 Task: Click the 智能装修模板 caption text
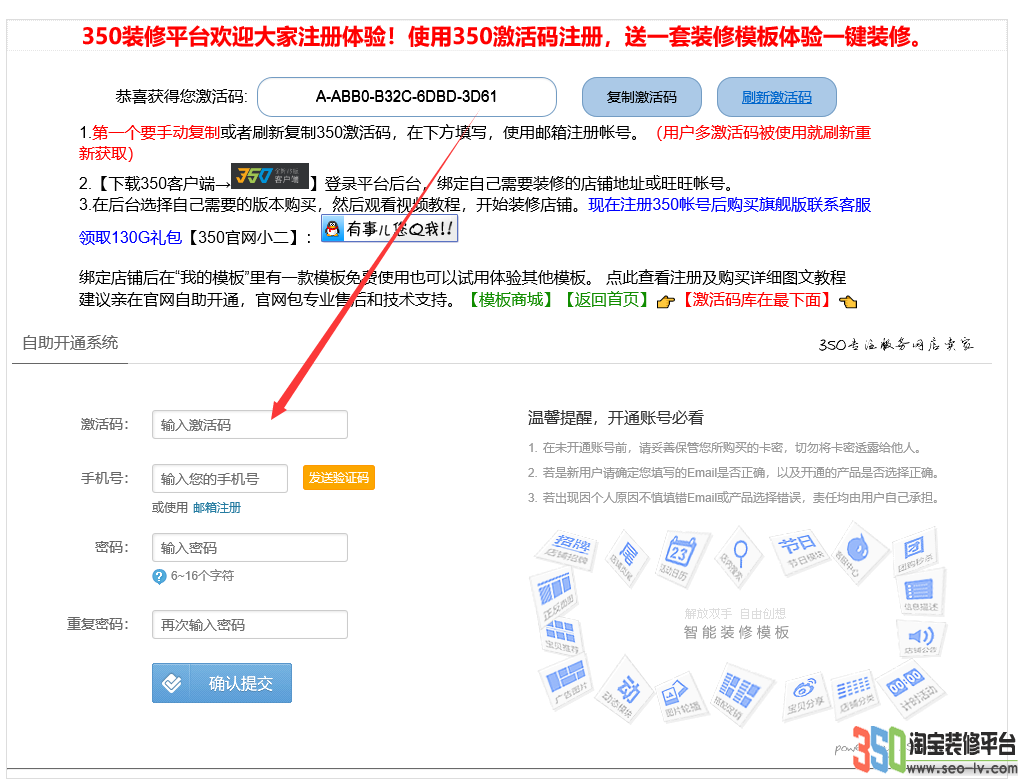(x=737, y=632)
